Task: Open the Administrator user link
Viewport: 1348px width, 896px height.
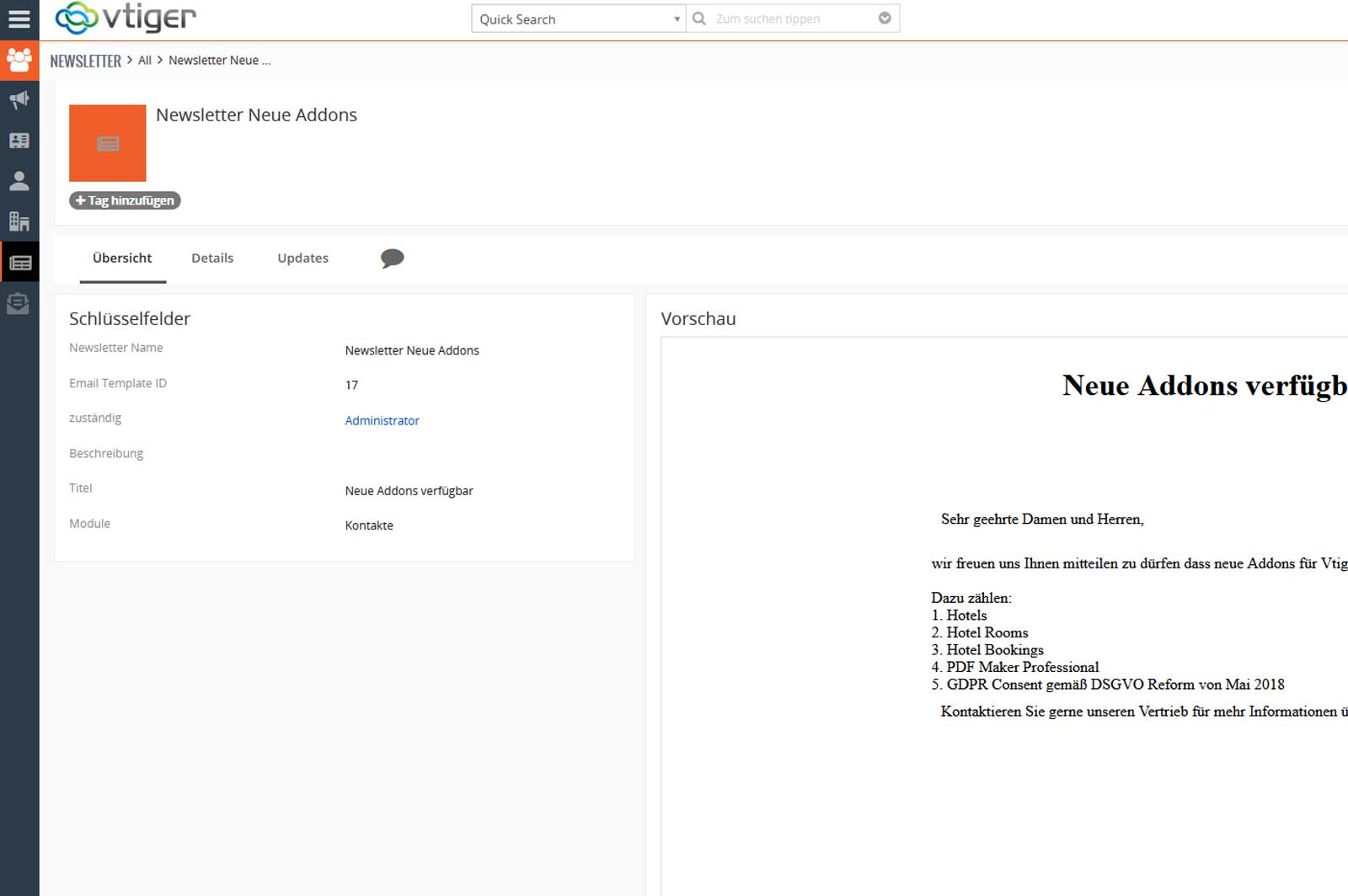Action: coord(382,420)
